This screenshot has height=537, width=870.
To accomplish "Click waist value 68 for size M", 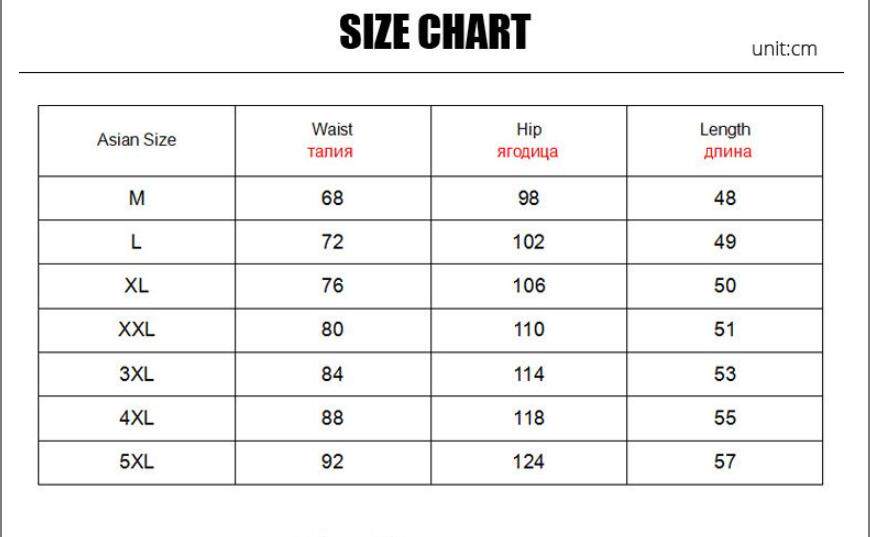I will (x=332, y=198).
